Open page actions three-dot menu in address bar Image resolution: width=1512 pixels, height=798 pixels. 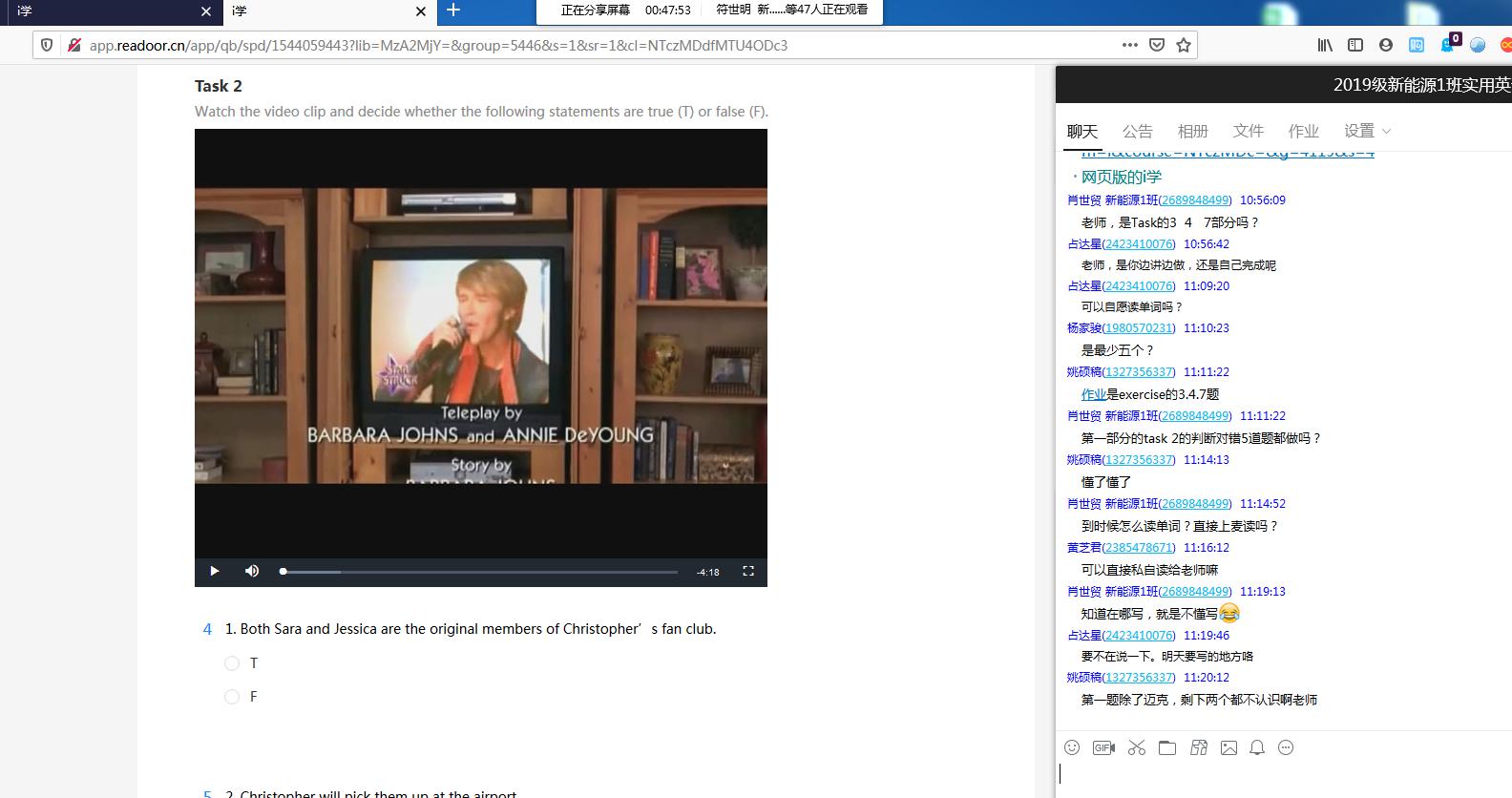click(1130, 45)
